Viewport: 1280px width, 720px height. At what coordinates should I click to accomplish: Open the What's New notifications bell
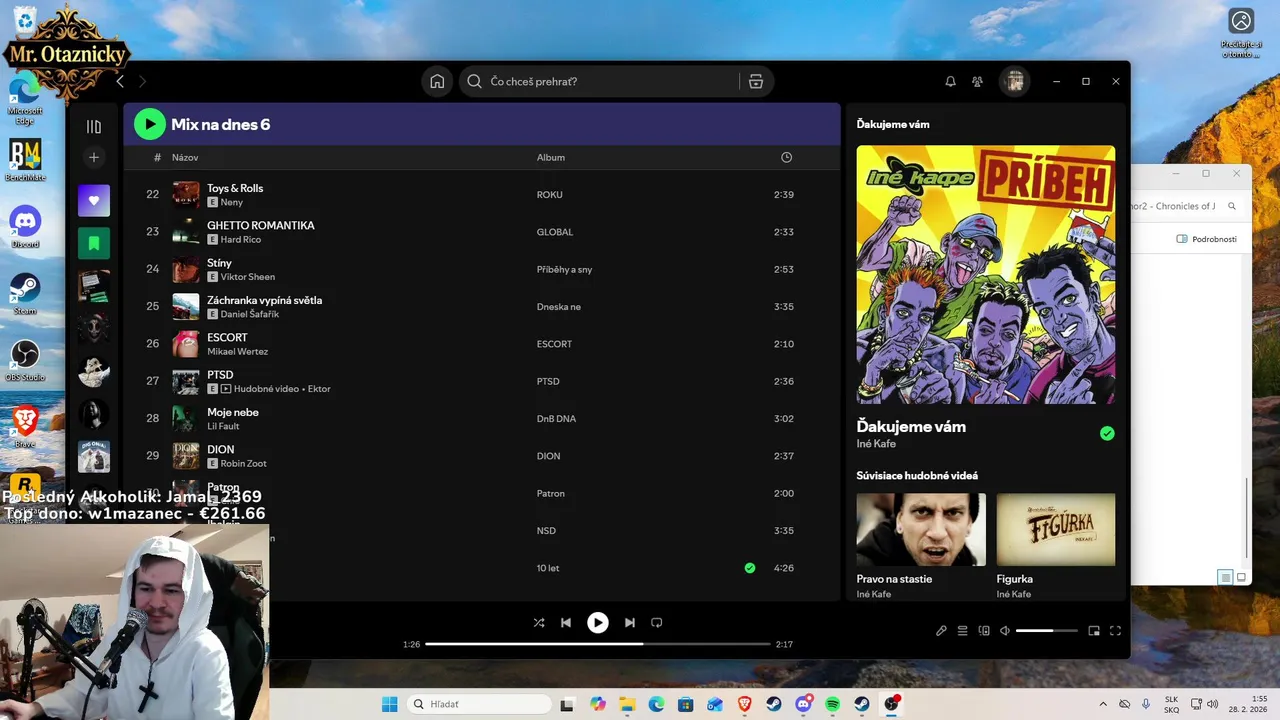tap(951, 82)
